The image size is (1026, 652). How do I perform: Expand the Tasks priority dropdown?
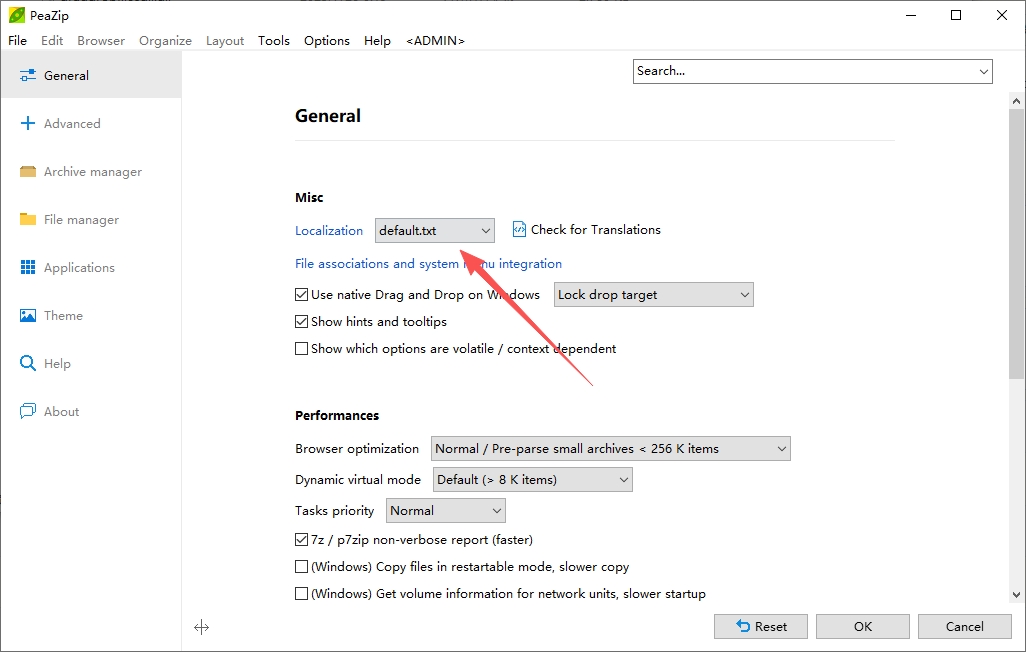click(x=446, y=511)
